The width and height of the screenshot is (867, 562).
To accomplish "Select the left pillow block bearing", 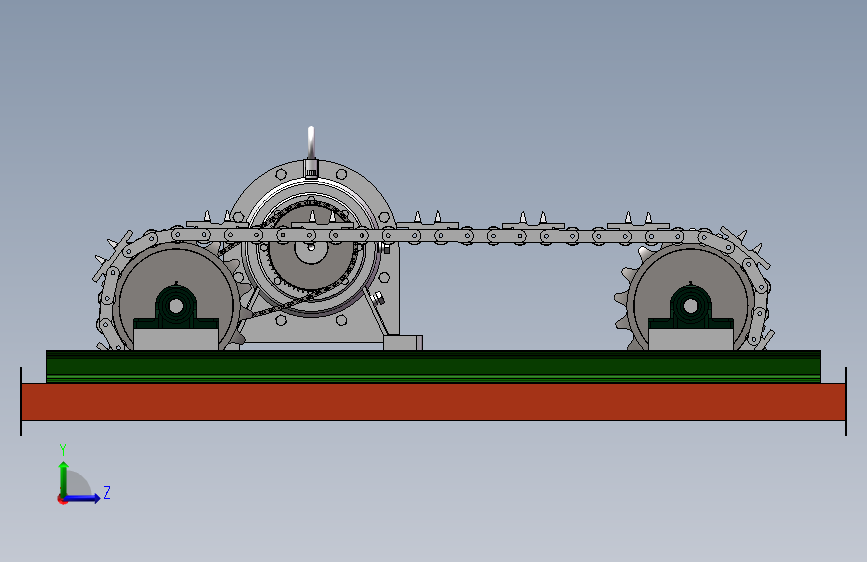I will tap(176, 307).
